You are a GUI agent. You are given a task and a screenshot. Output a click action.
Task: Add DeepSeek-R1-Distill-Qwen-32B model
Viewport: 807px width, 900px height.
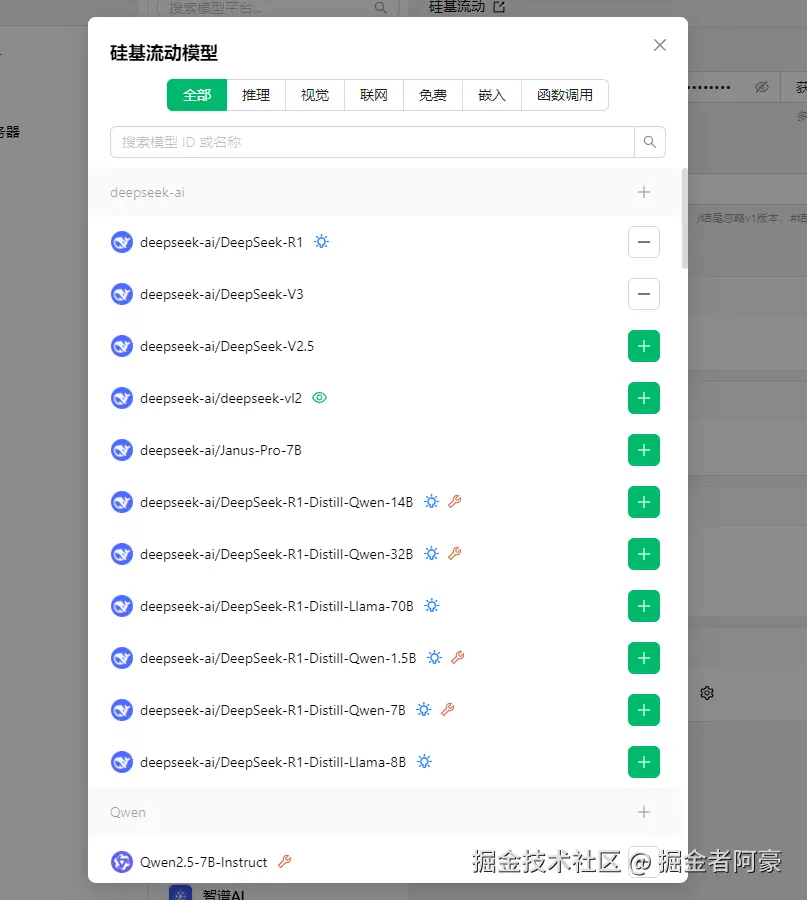[644, 554]
